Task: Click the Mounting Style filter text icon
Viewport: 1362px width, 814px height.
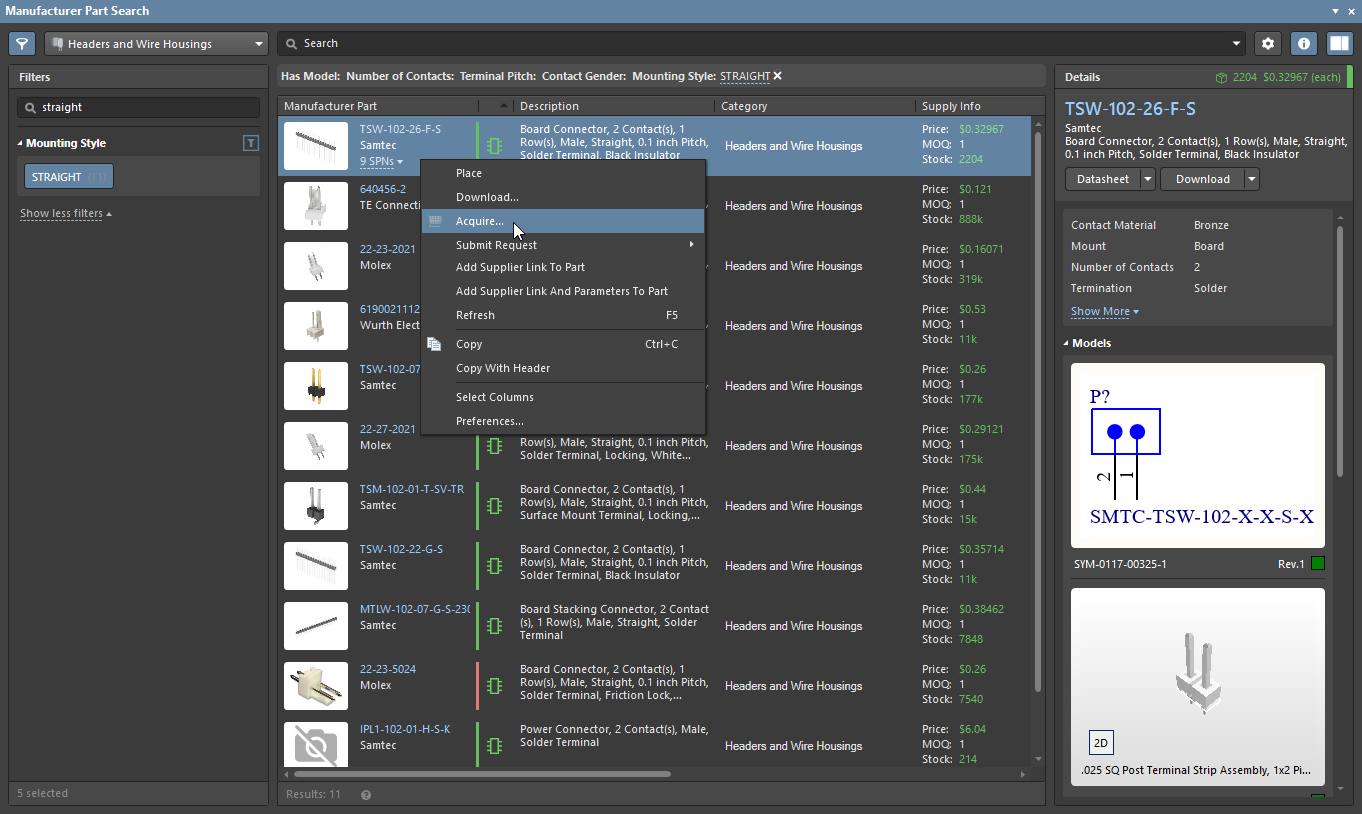Action: point(251,143)
